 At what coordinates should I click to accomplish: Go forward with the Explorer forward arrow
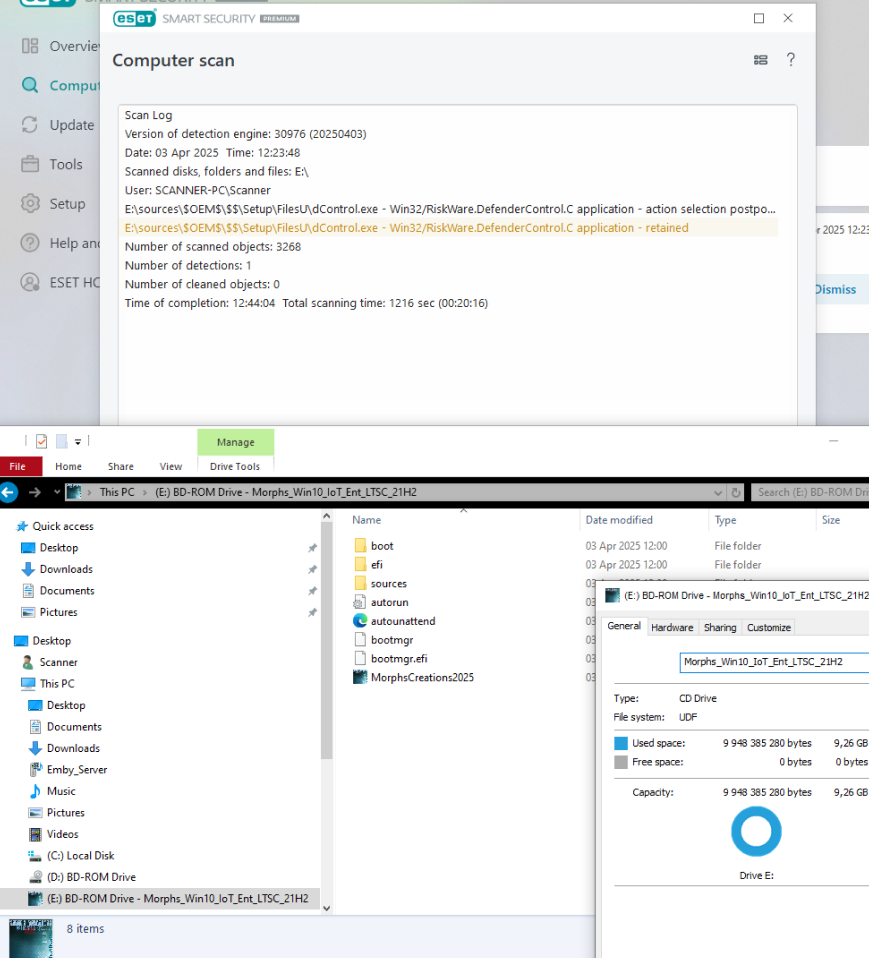(x=35, y=492)
